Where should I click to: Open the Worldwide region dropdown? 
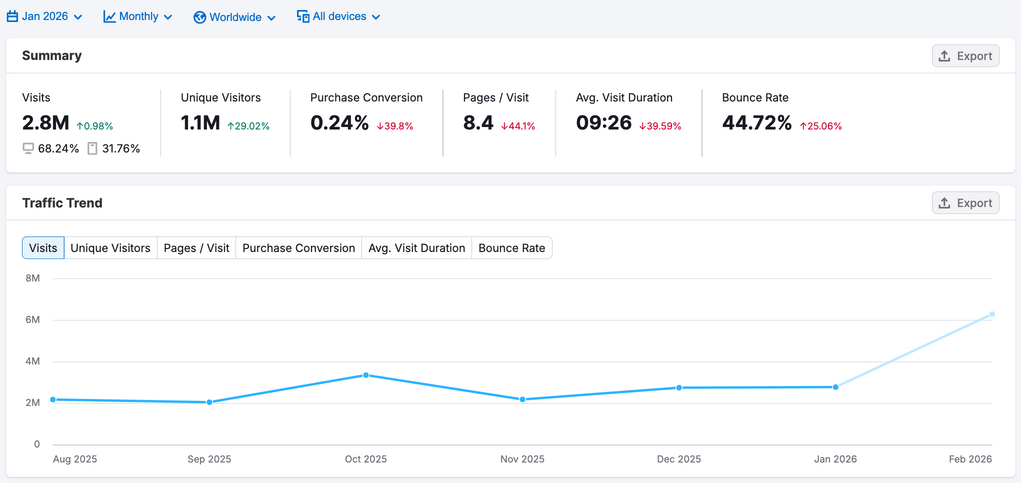[271, 17]
